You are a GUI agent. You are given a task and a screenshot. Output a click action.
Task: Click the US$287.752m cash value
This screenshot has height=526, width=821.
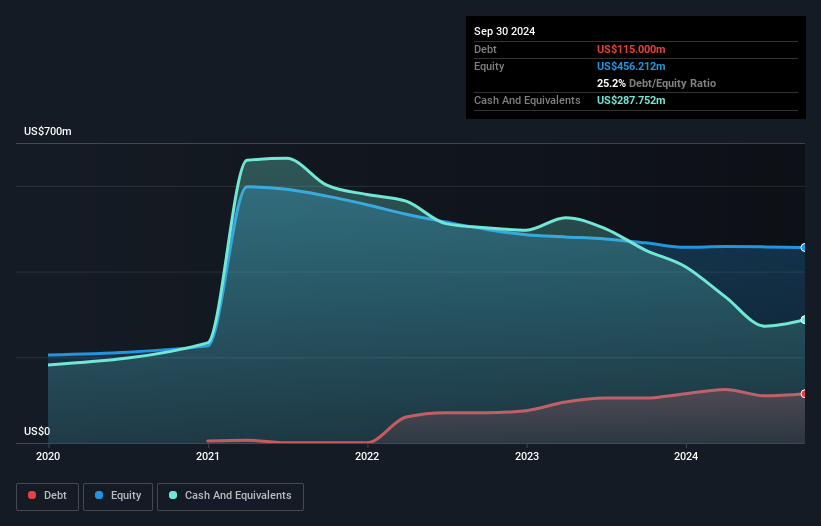click(x=631, y=100)
